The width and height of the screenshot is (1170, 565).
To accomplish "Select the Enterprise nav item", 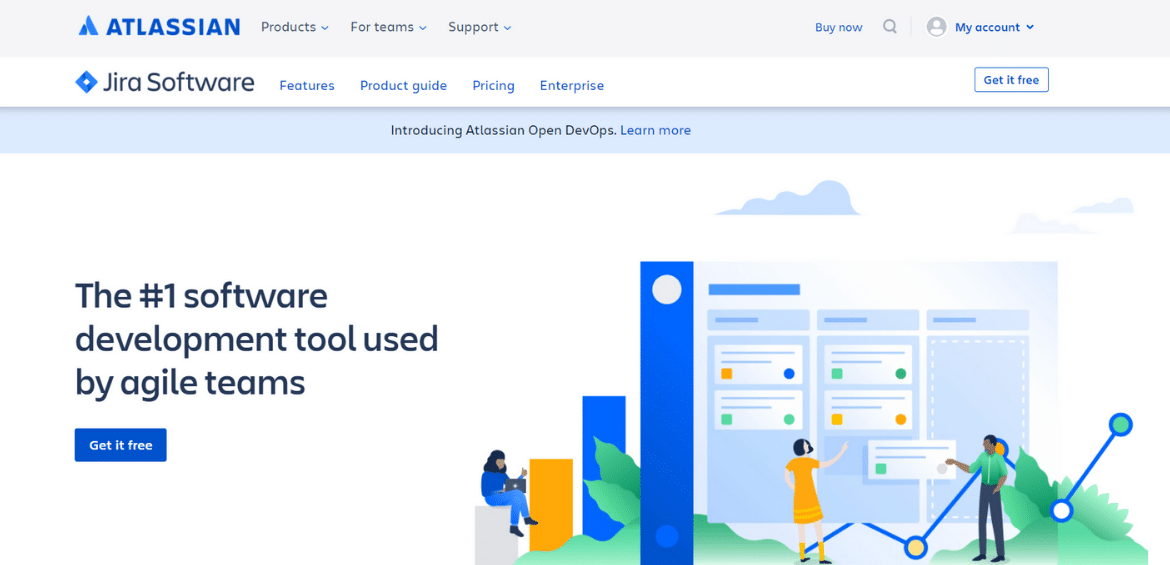I will coord(572,86).
